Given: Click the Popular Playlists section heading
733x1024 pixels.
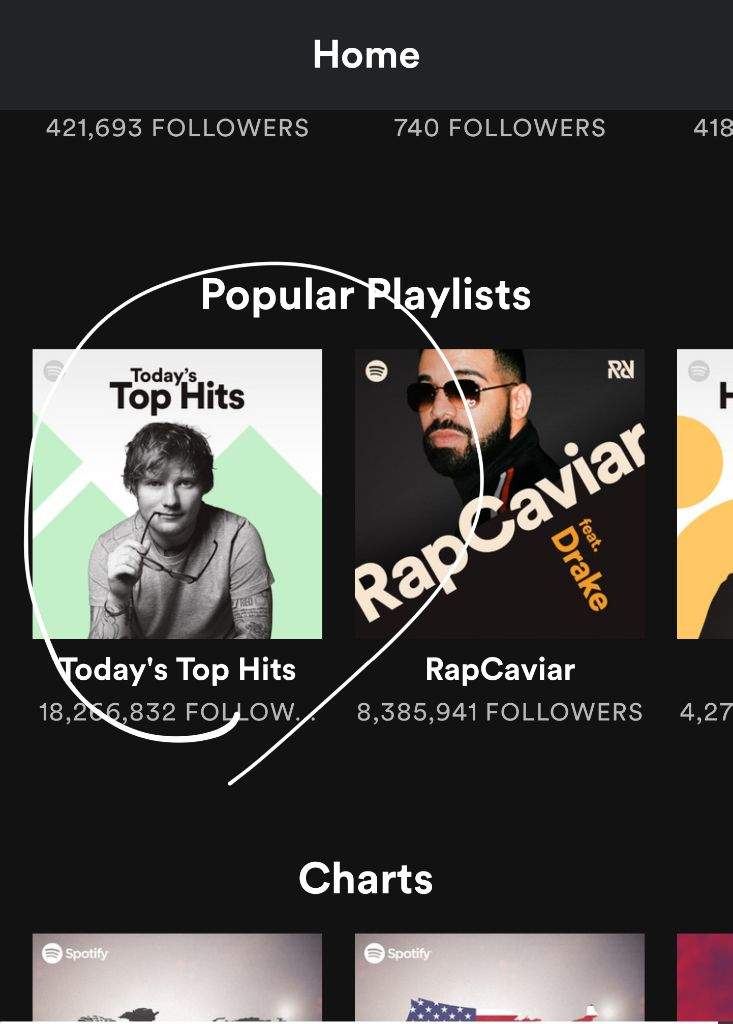Looking at the screenshot, I should tap(366, 294).
